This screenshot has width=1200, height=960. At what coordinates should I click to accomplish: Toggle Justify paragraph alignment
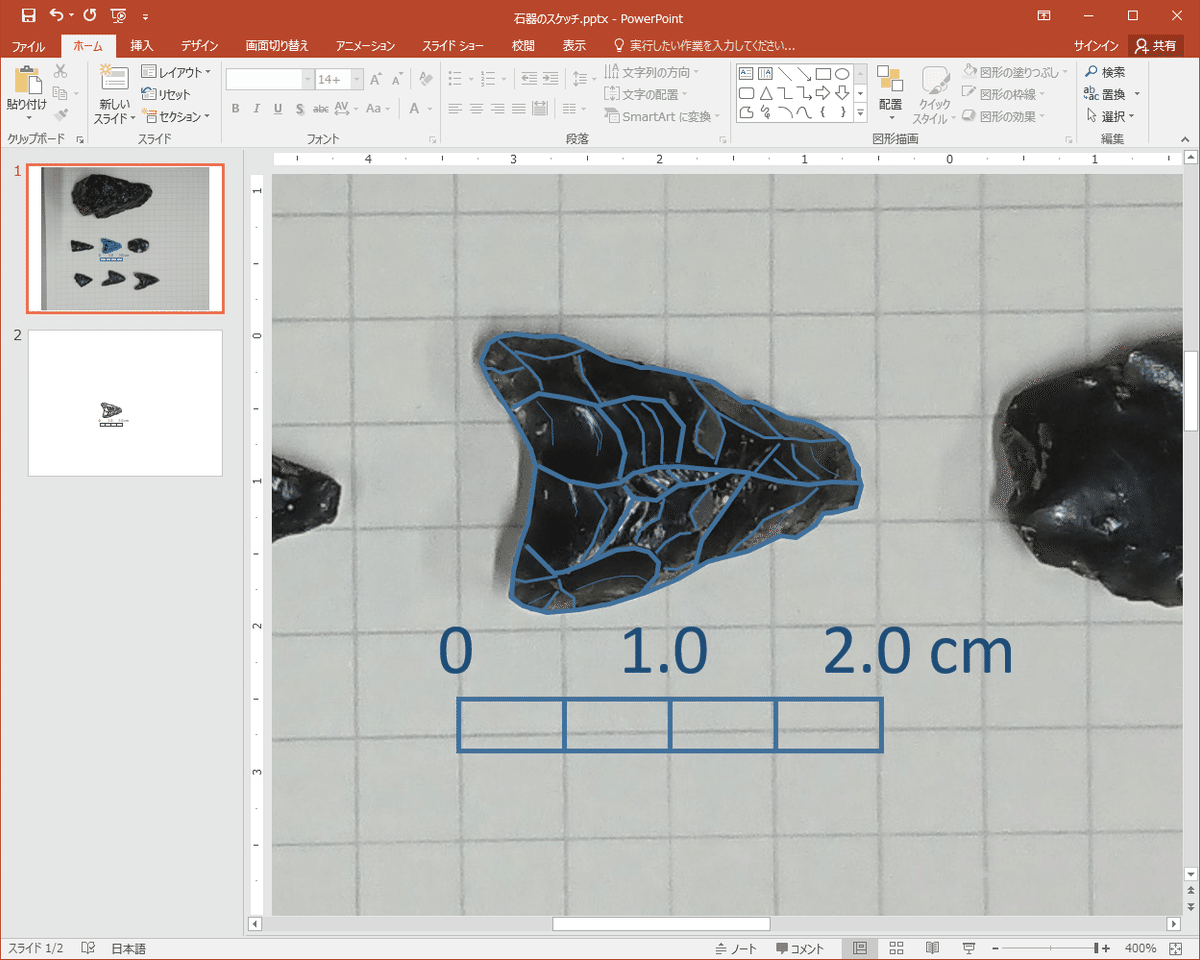click(520, 109)
